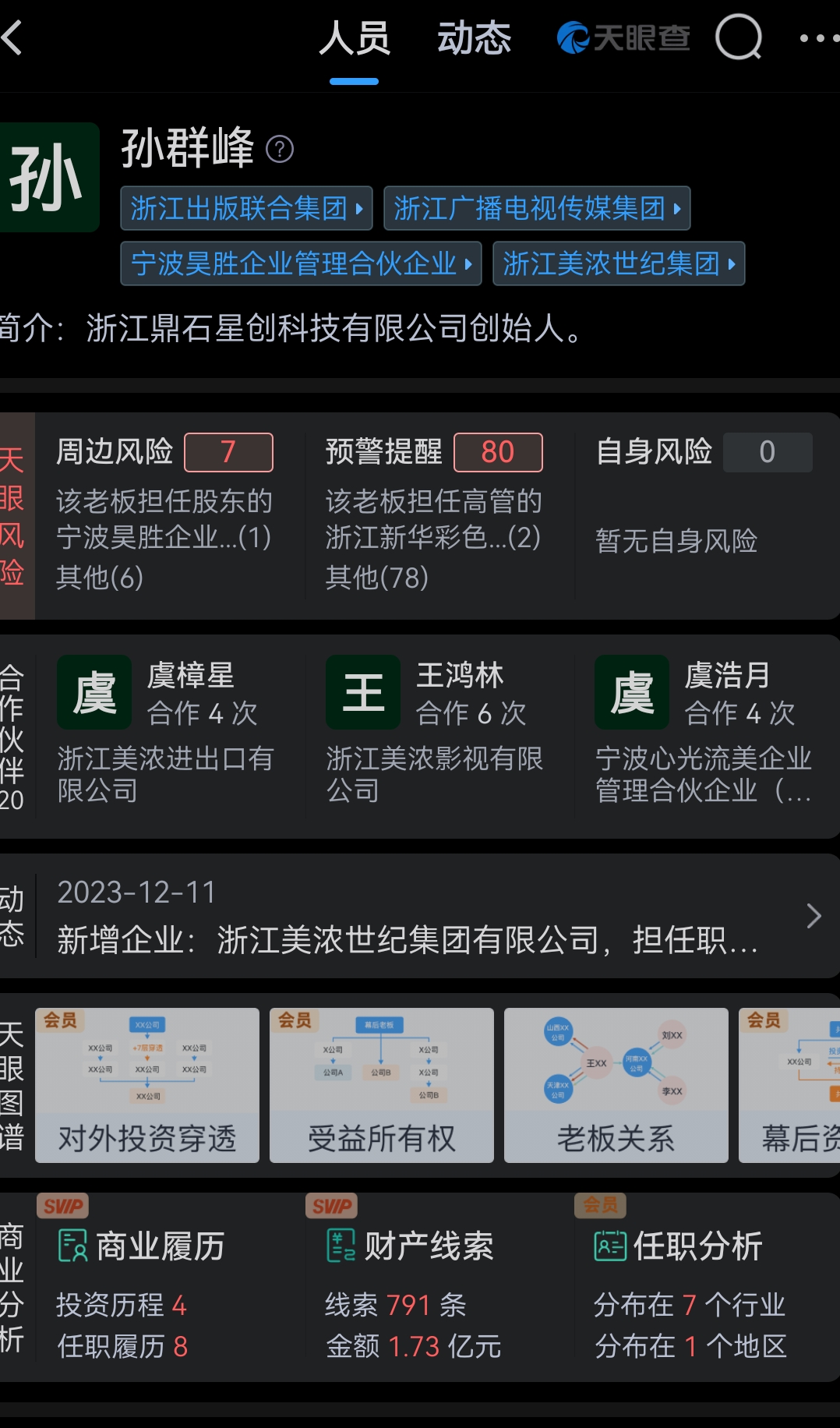This screenshot has height=1428, width=840.
Task: Tap 新增企业：浙江美浓世纪集团有限公司 entry
Action: coord(408,940)
